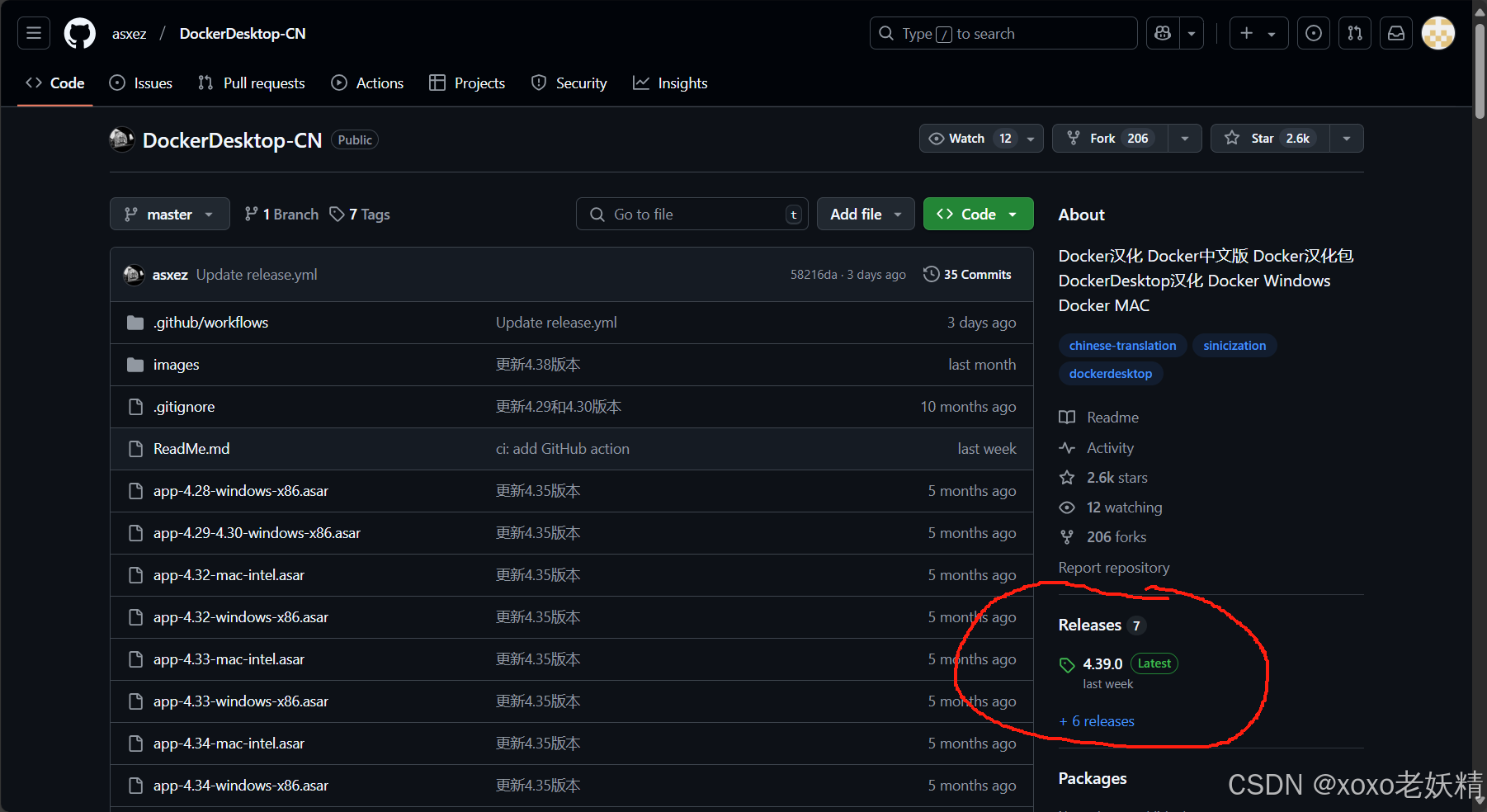
Task: Switch to the Projects tab
Action: pos(467,83)
